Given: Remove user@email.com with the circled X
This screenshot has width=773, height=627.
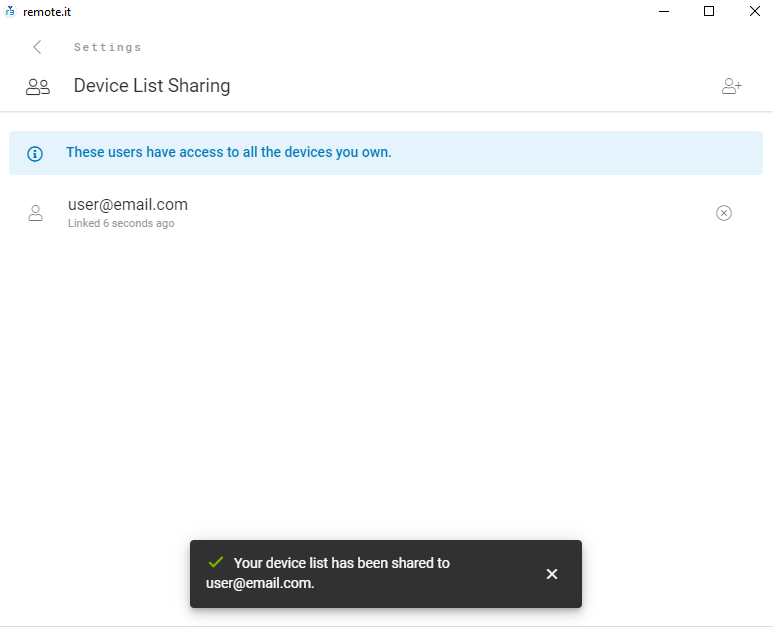Looking at the screenshot, I should pyautogui.click(x=723, y=213).
